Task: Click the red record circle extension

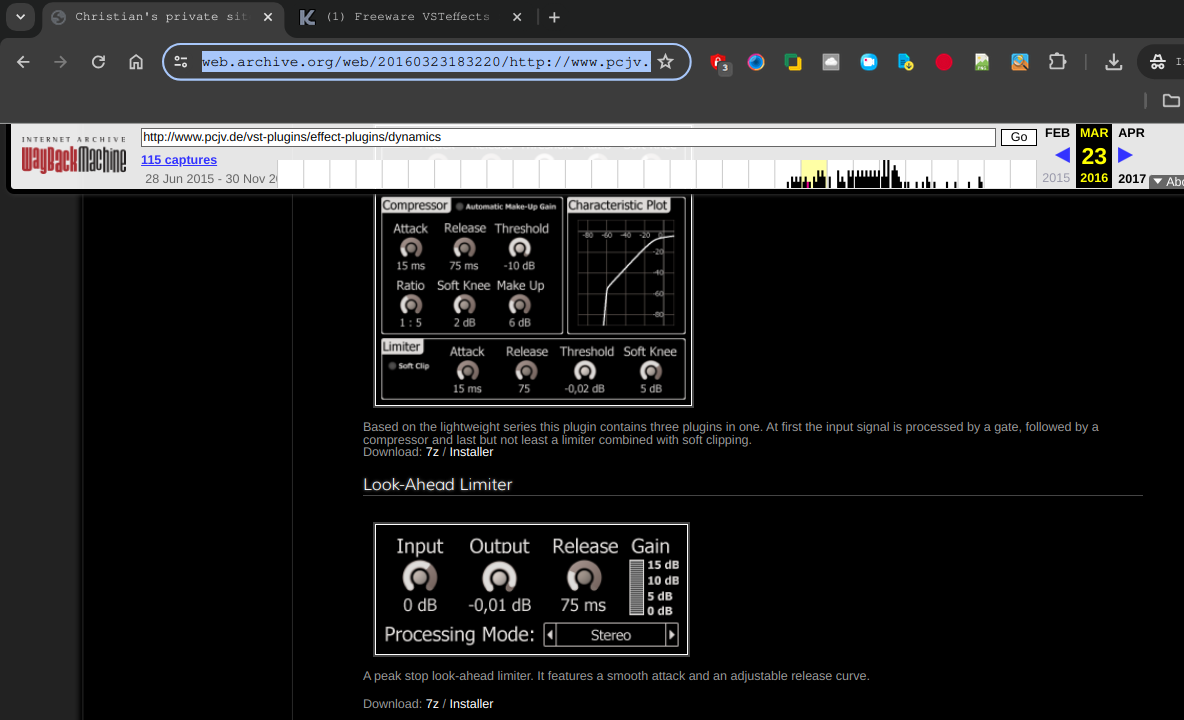Action: click(x=944, y=62)
